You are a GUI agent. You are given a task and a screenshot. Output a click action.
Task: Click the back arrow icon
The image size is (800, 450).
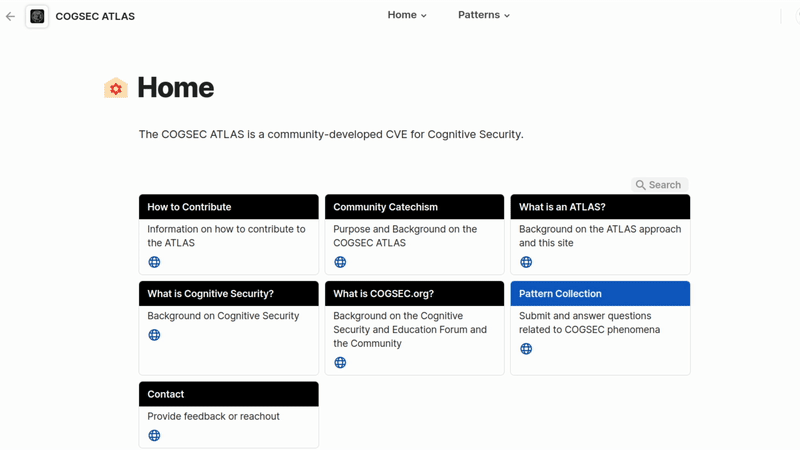[10, 16]
